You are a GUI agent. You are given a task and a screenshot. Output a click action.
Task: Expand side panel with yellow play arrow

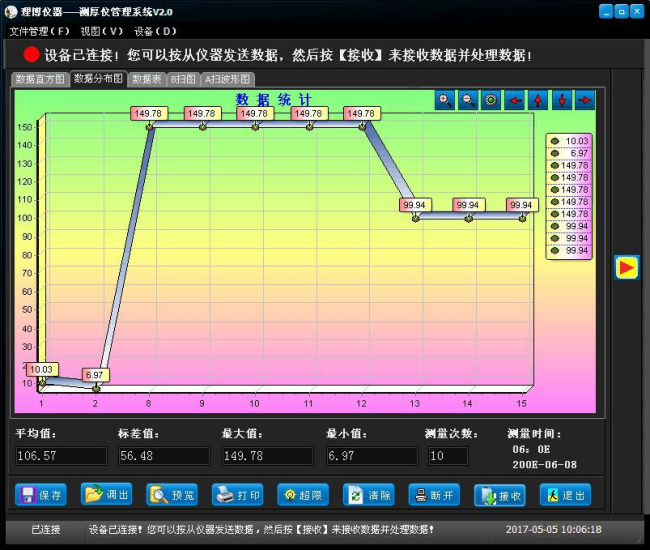coord(626,267)
